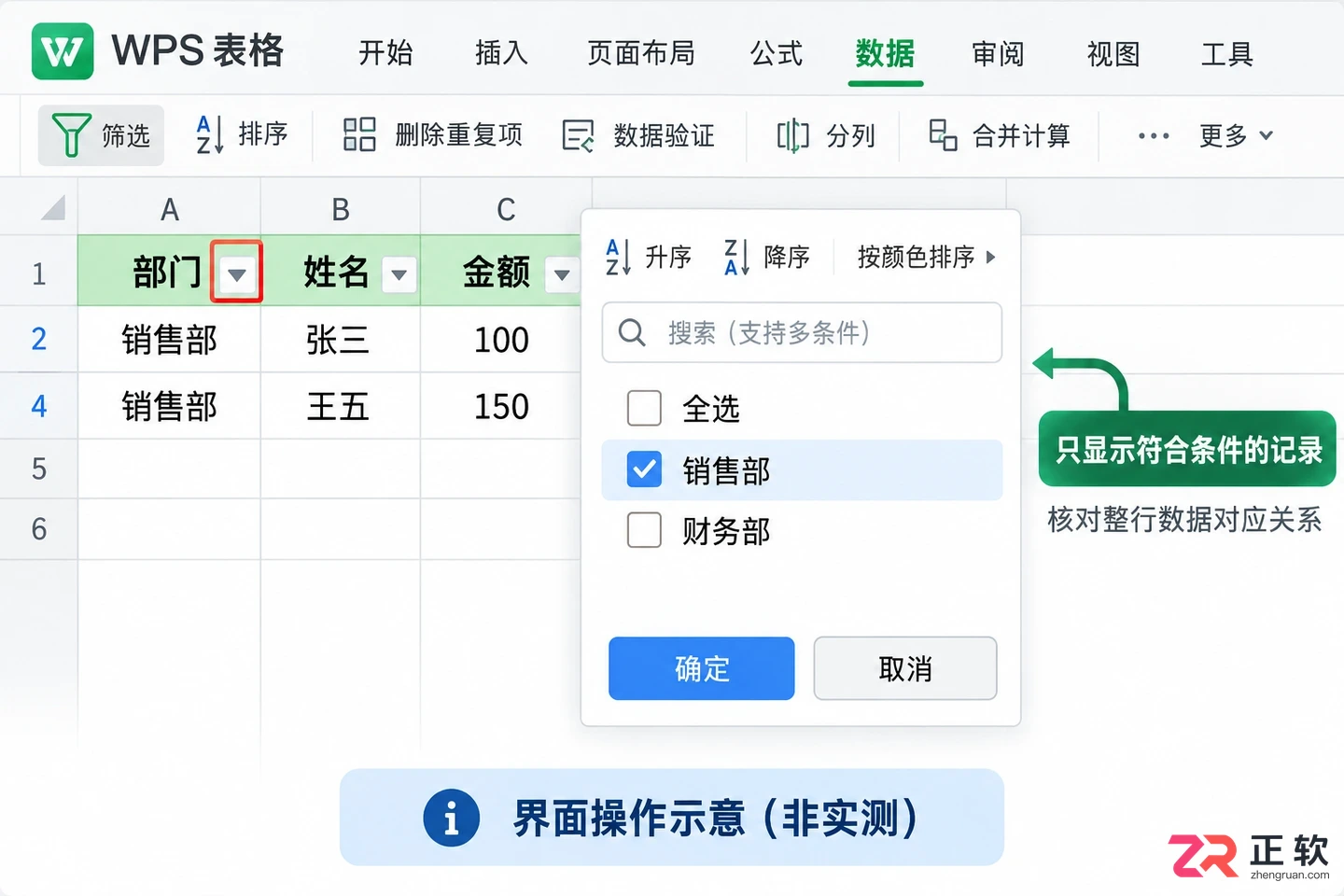This screenshot has height=896, width=1344.
Task: Open the 插入 tab
Action: [501, 53]
